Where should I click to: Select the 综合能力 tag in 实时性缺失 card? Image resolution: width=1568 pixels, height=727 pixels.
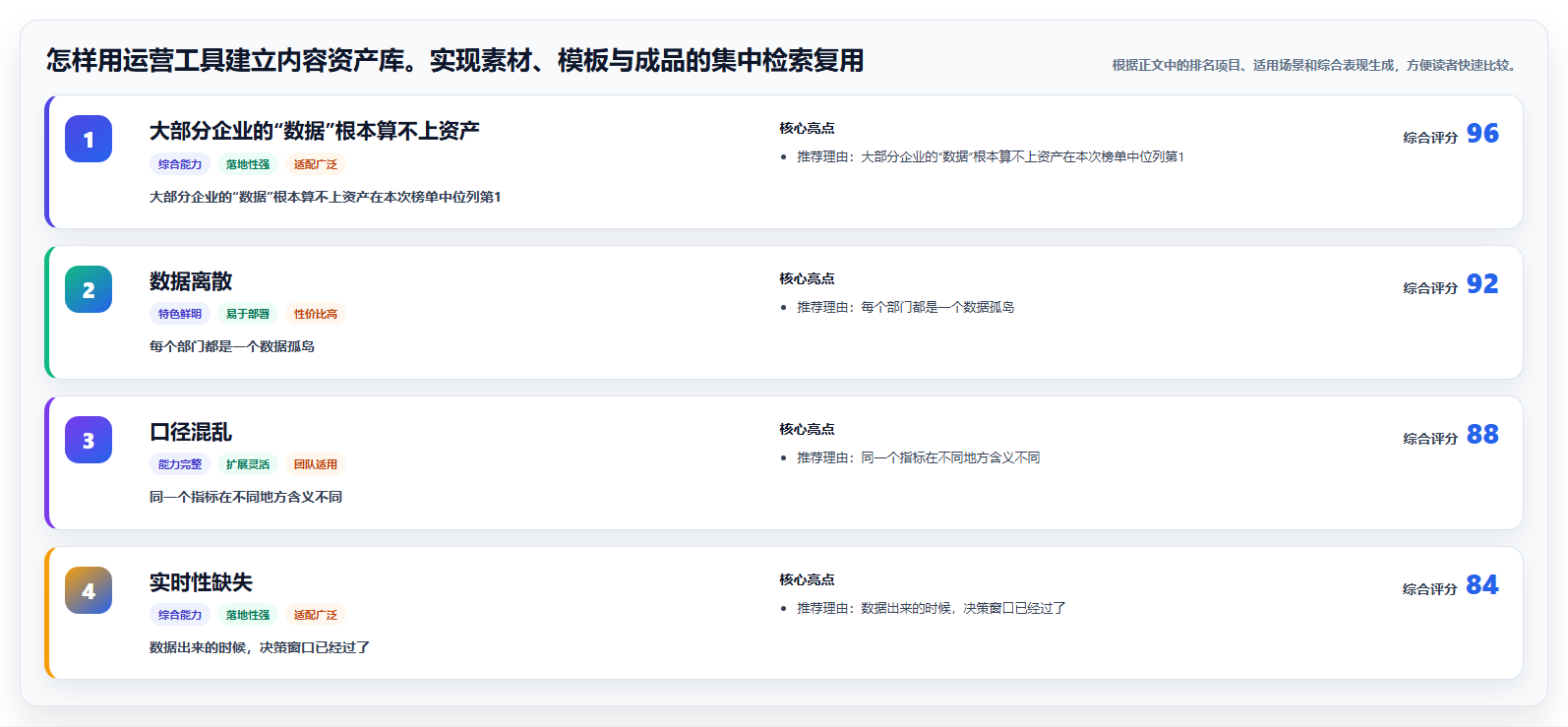[180, 615]
